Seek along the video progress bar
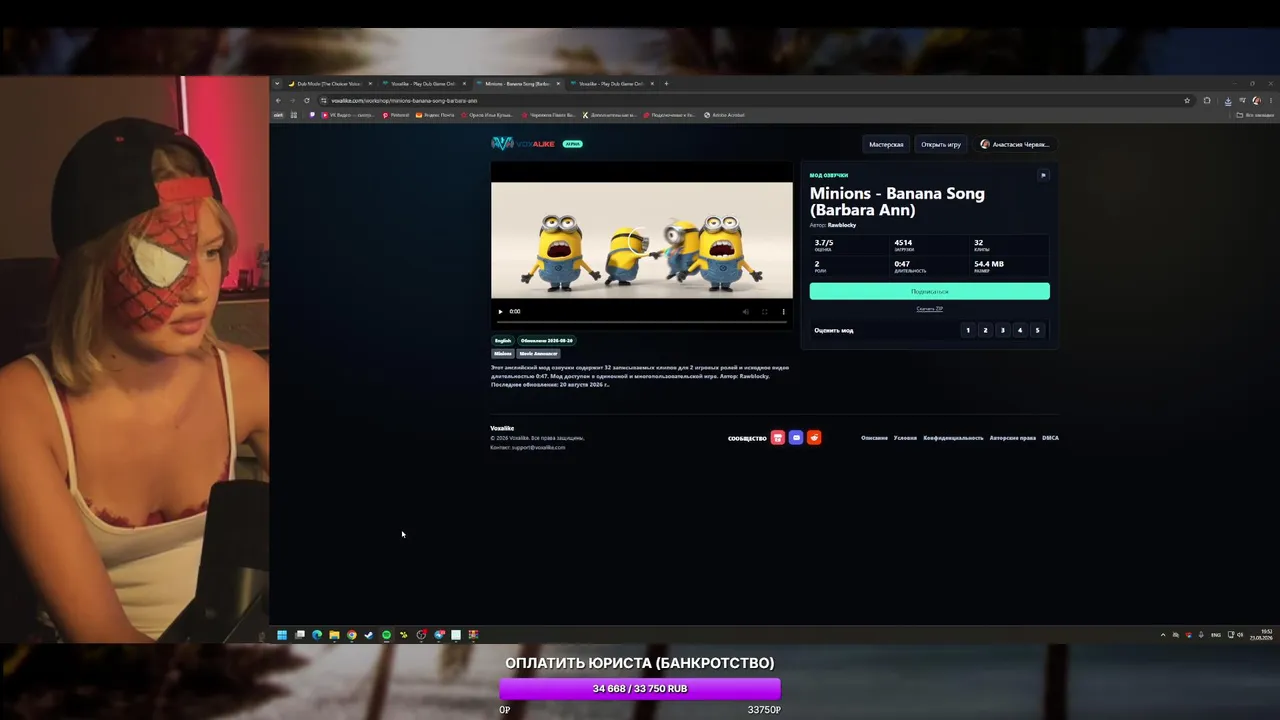This screenshot has height=720, width=1280. coord(641,321)
